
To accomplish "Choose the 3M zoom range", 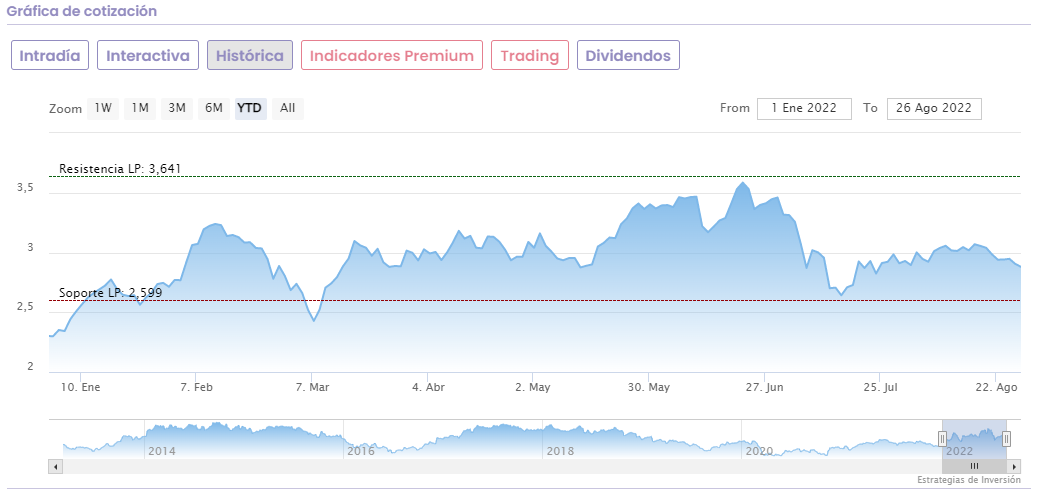I will tap(177, 108).
